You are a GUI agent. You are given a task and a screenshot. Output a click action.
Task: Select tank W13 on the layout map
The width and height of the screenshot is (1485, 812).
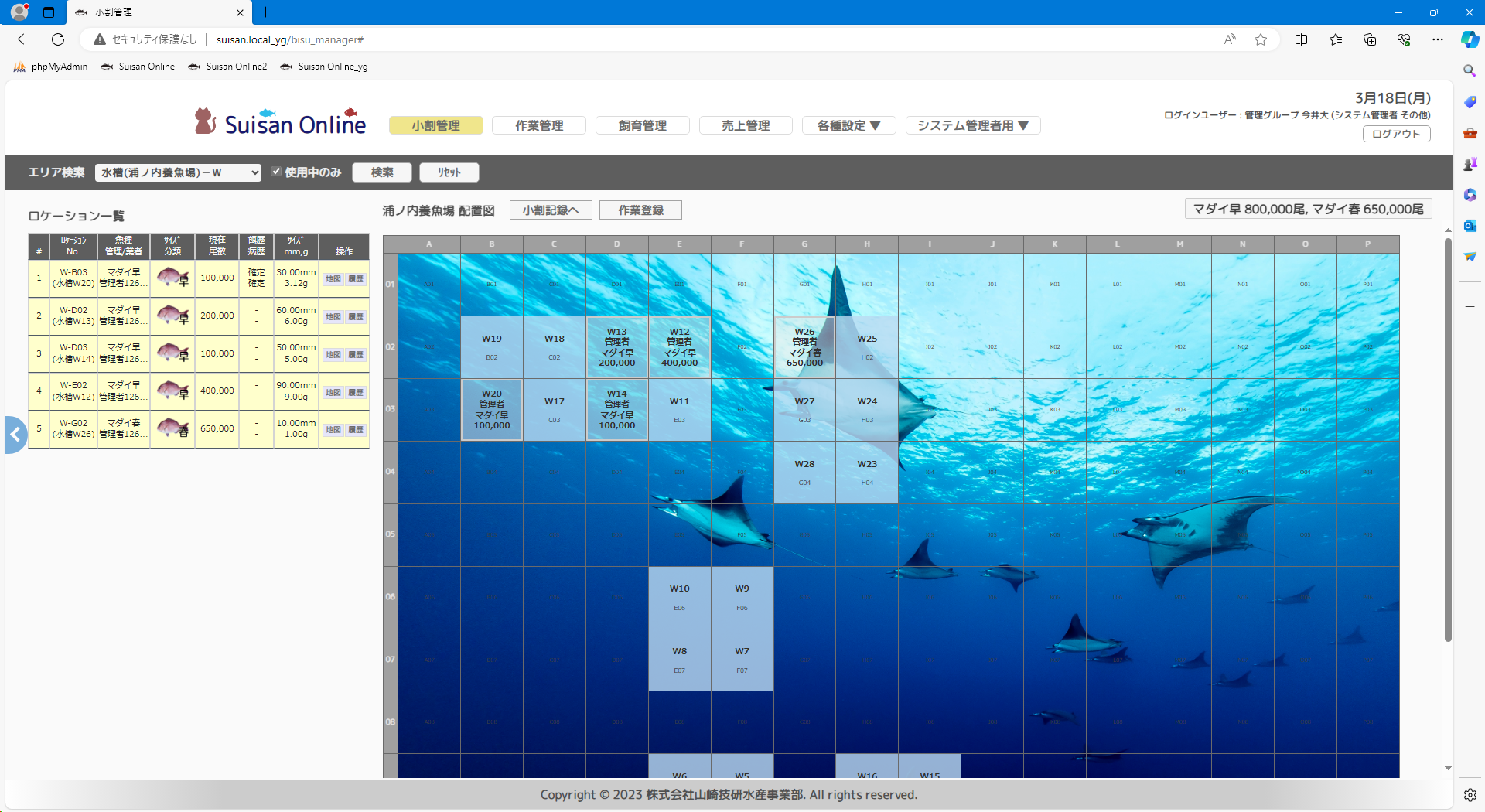pyautogui.click(x=617, y=347)
